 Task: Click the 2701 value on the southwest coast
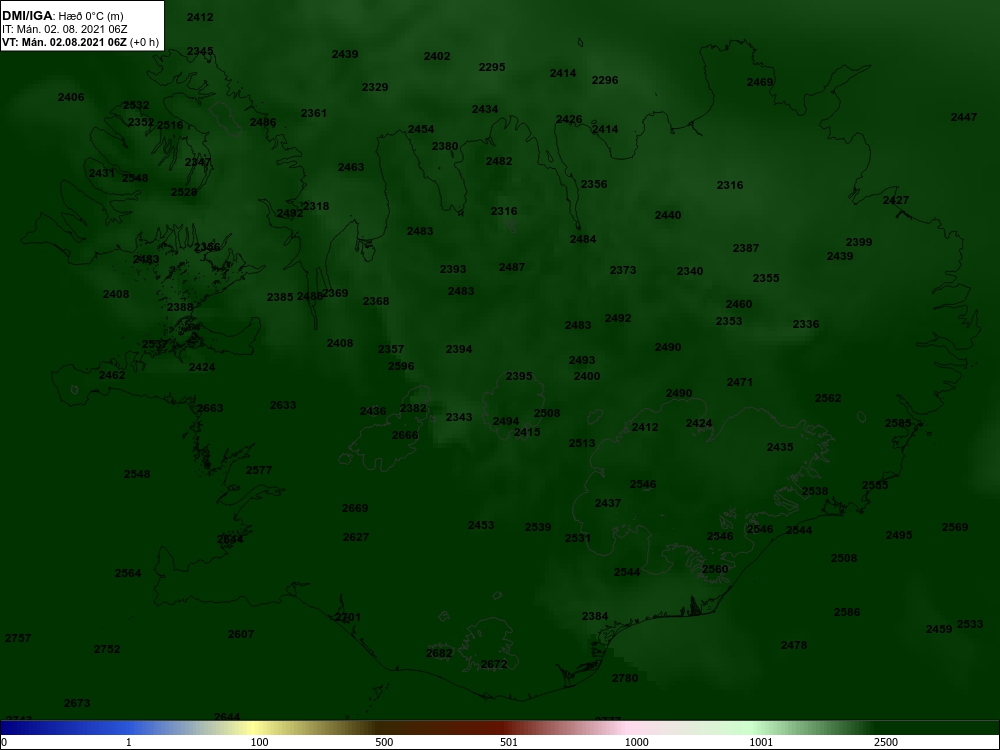coord(348,617)
